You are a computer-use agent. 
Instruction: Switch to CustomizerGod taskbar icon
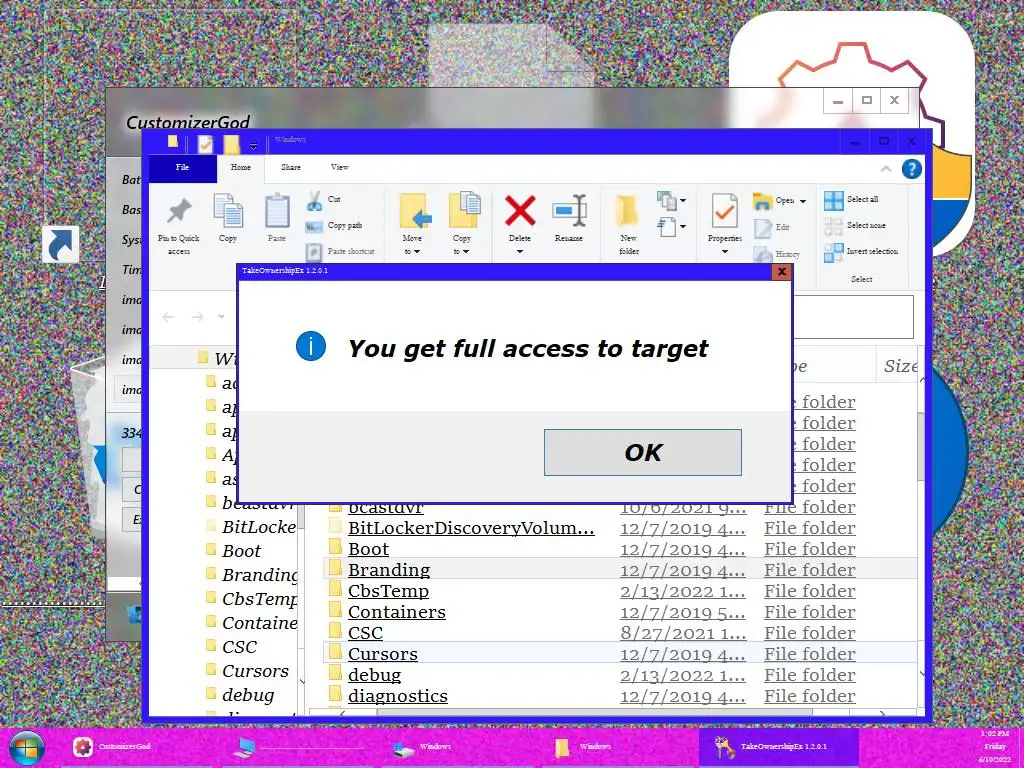(82, 746)
